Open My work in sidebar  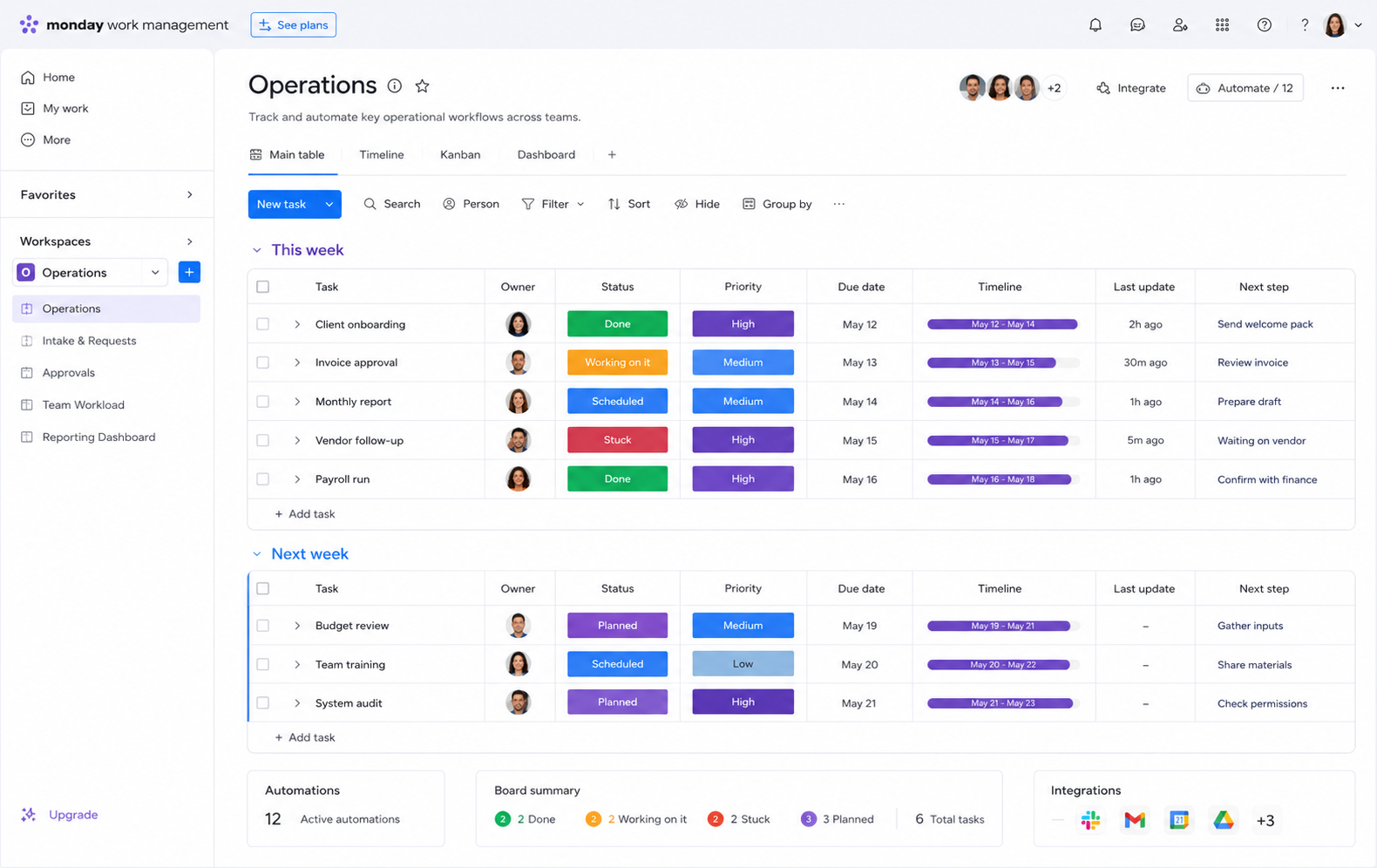click(55, 108)
